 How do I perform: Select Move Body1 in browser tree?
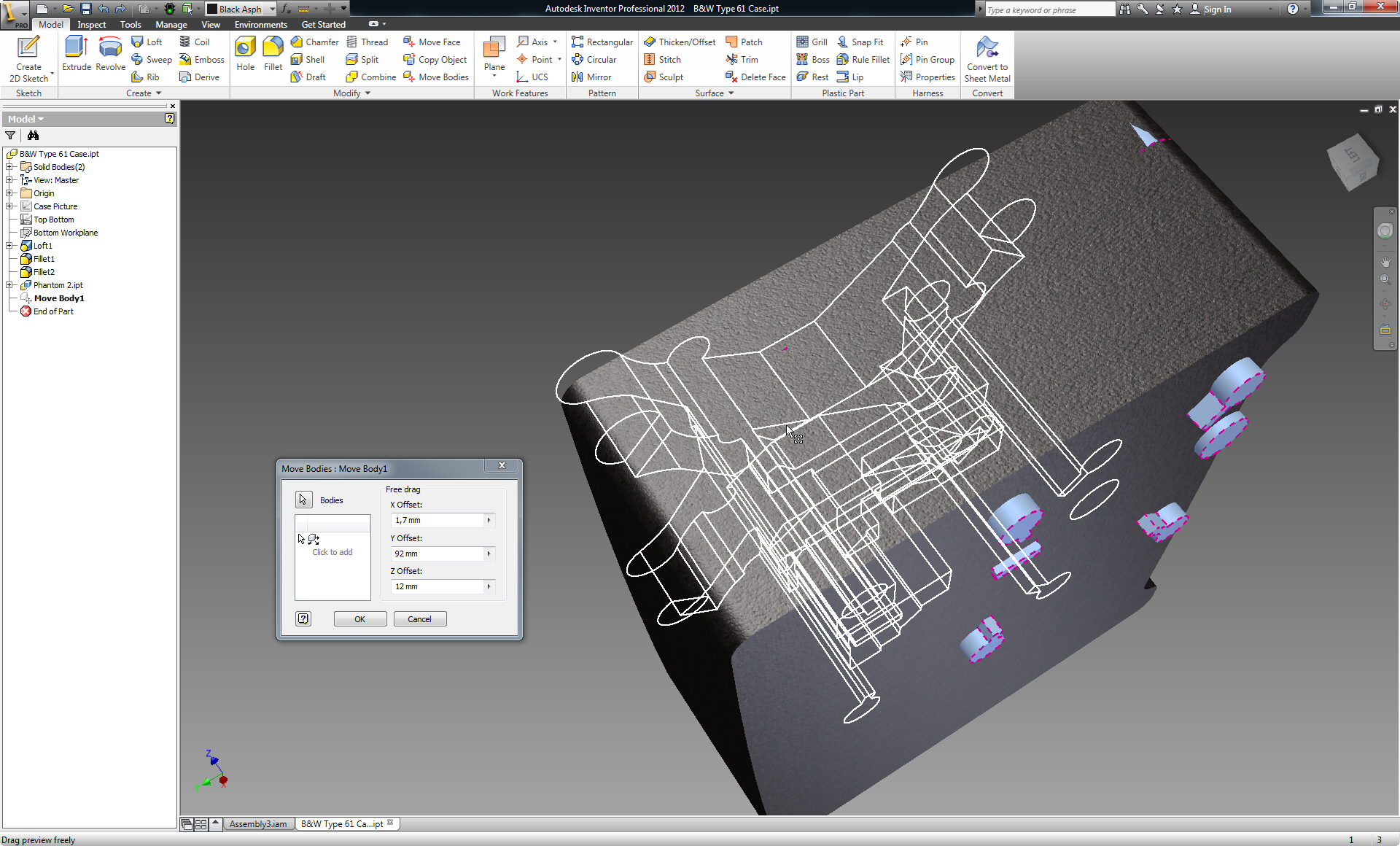(x=59, y=298)
